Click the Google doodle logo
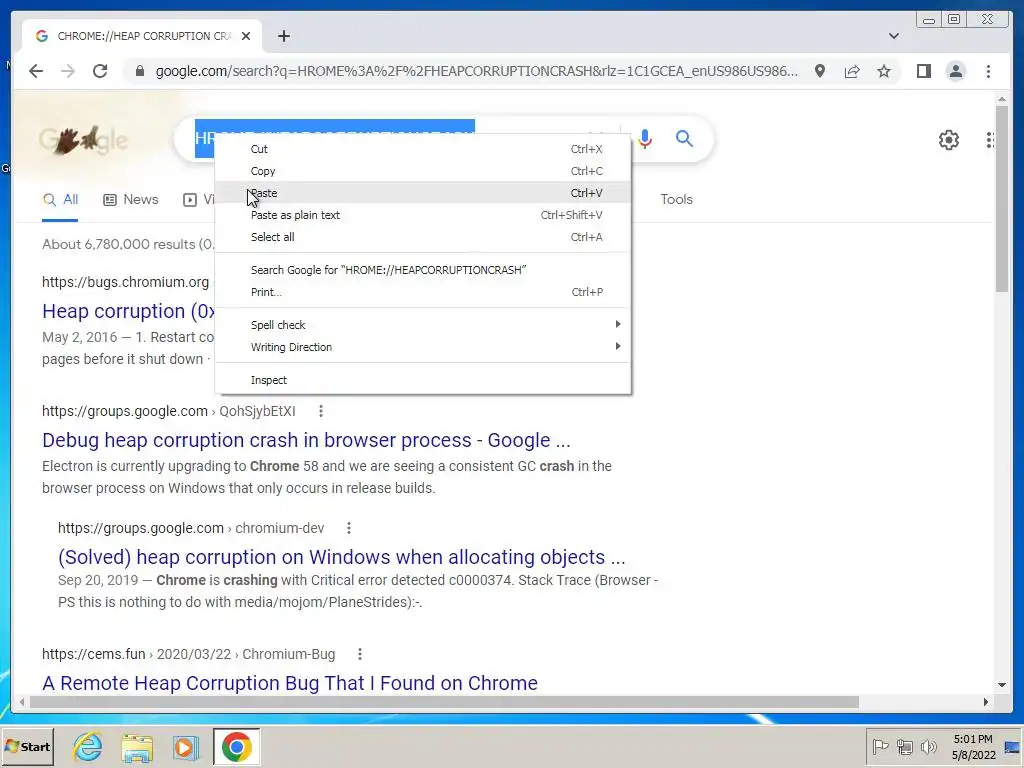 coord(83,140)
